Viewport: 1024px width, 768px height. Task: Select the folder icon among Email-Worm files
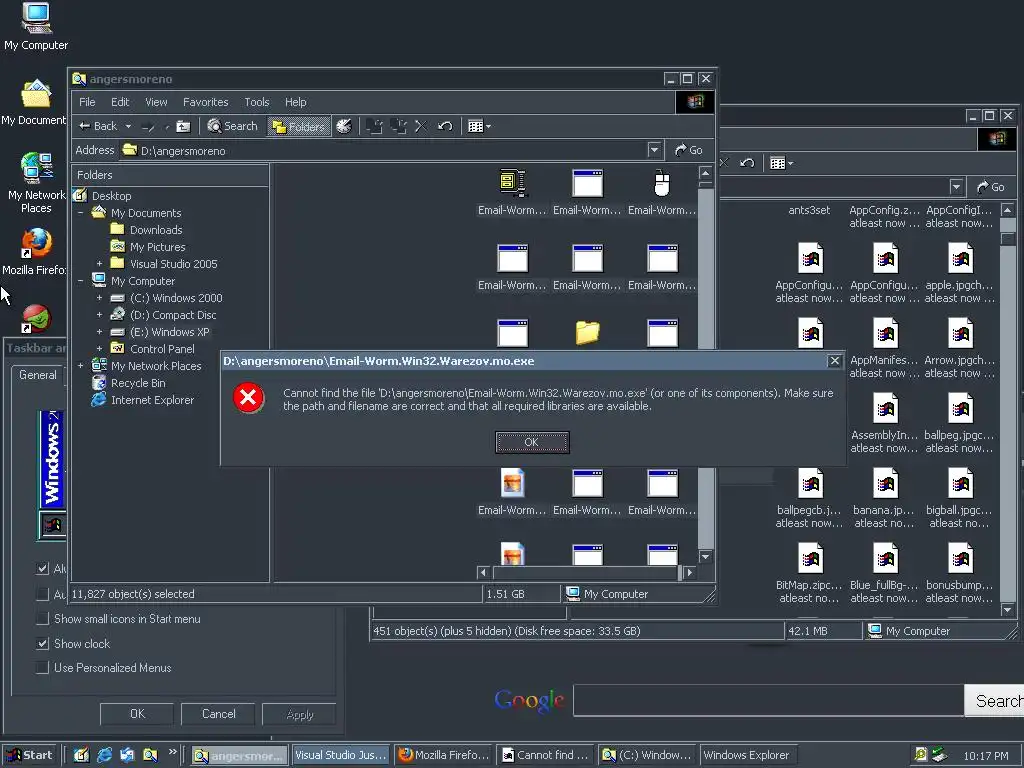(x=587, y=332)
